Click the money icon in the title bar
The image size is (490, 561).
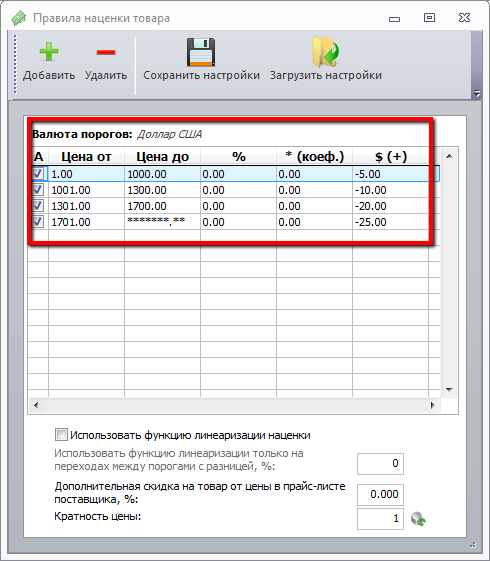pos(19,18)
